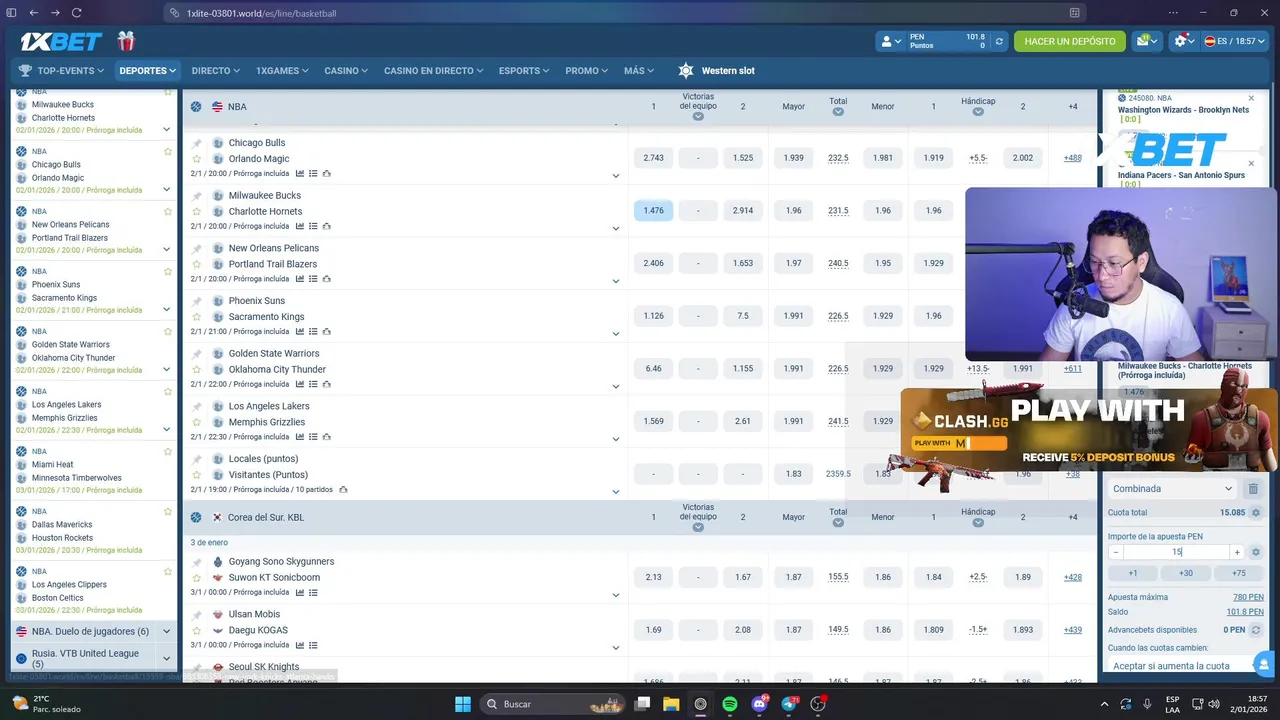The height and width of the screenshot is (720, 1280).
Task: Reload the page in the browser
Action: pos(77,13)
